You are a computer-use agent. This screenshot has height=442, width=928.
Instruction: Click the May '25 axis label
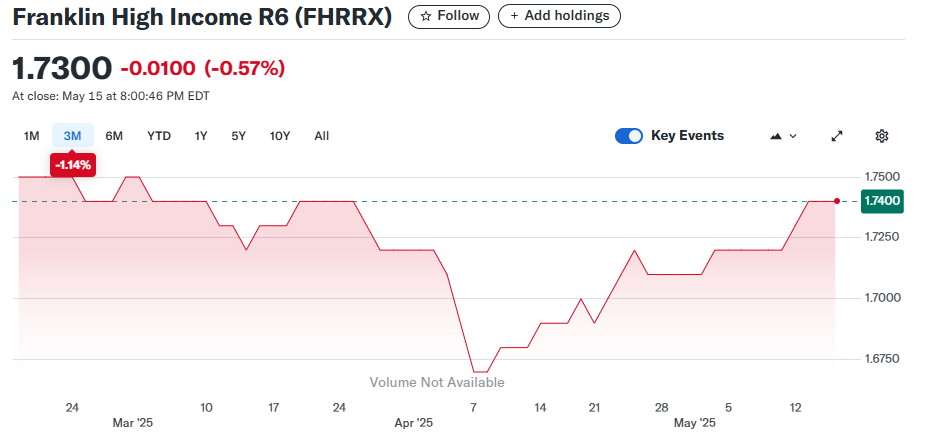click(x=695, y=424)
